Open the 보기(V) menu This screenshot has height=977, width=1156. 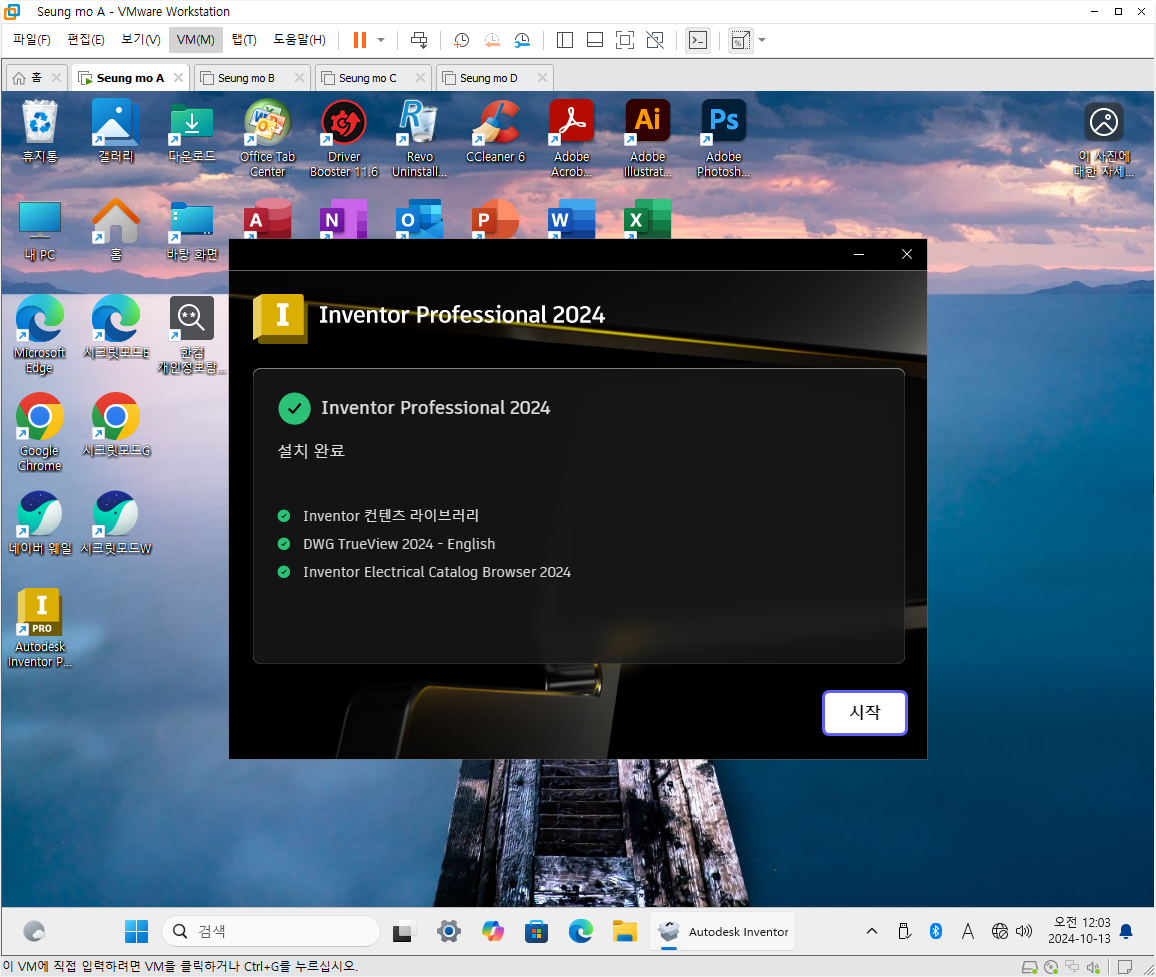(x=141, y=40)
